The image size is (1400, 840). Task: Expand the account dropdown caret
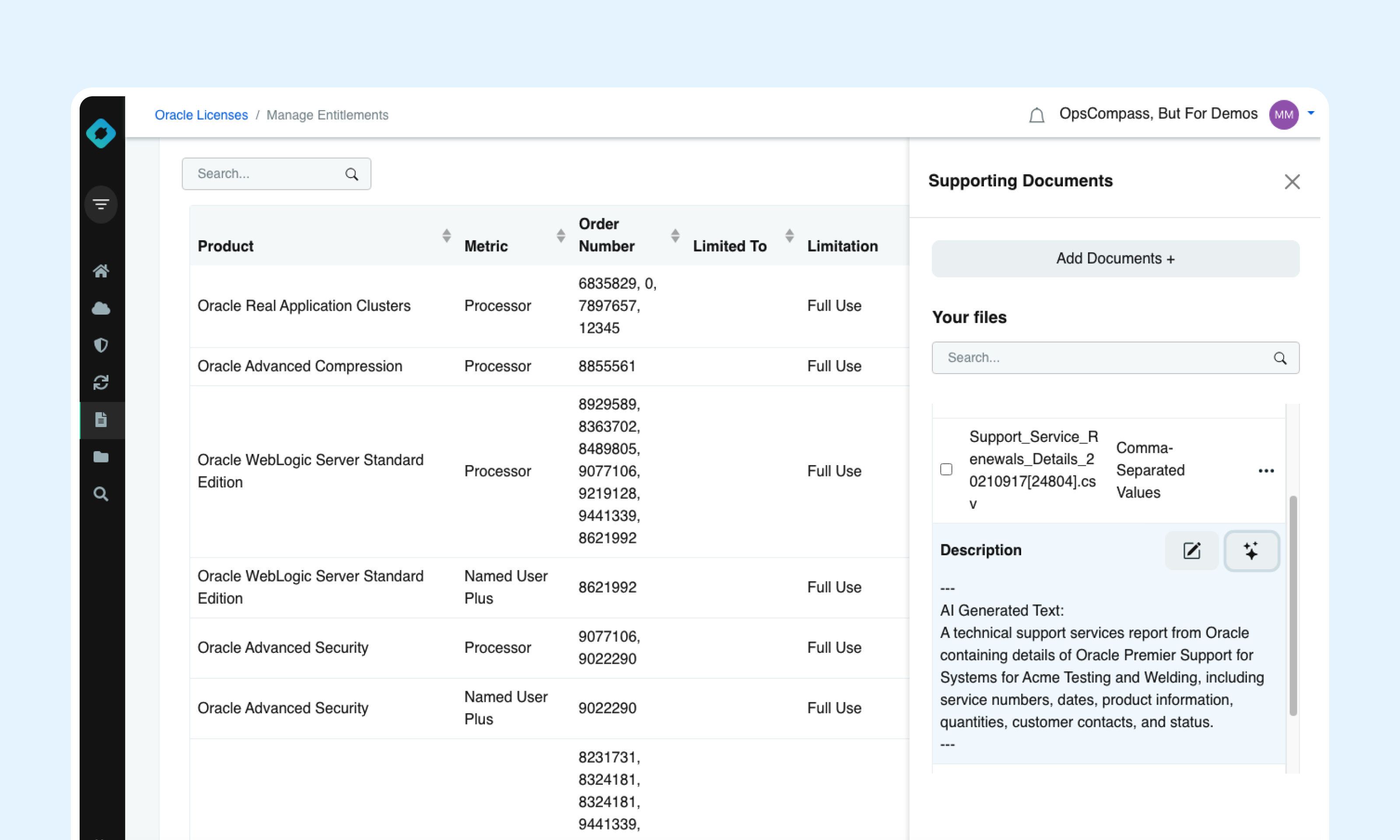tap(1311, 113)
